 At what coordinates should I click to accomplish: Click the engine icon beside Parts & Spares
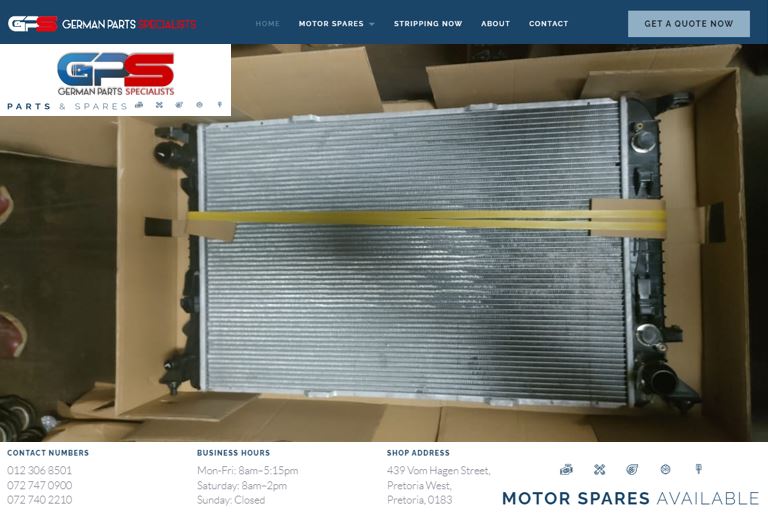point(139,105)
